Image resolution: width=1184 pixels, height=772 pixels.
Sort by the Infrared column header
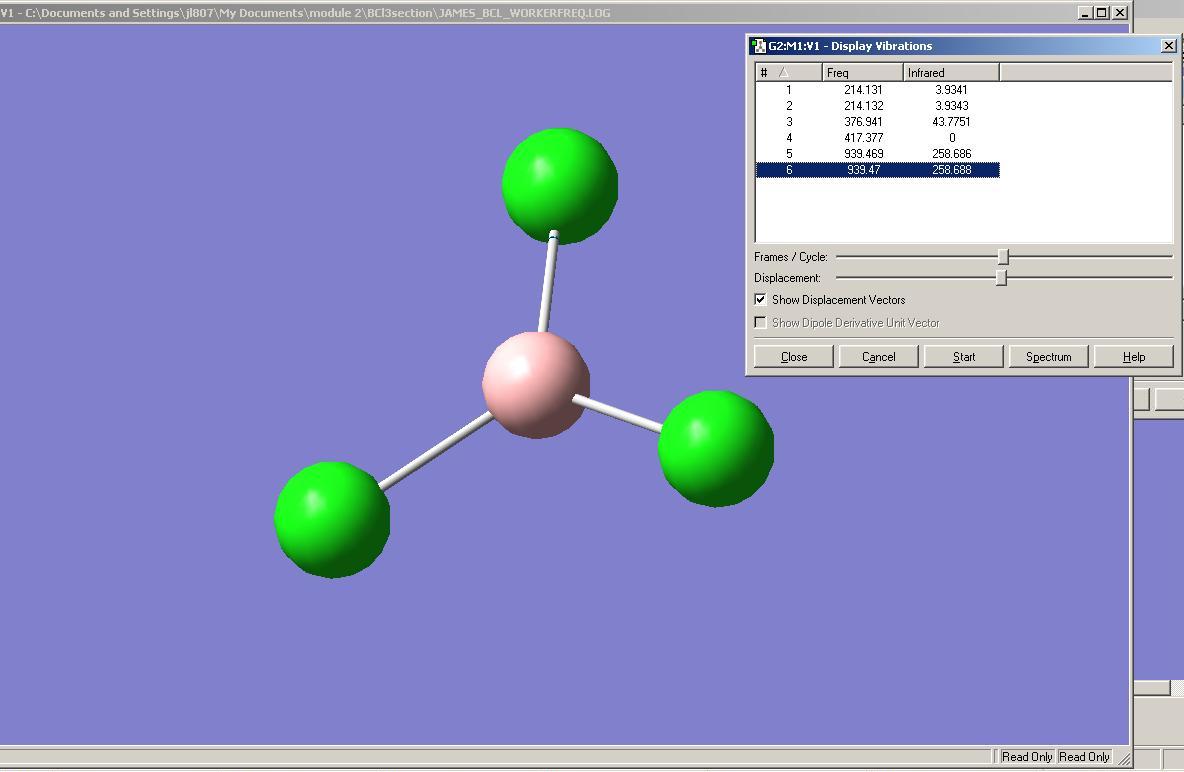point(951,73)
